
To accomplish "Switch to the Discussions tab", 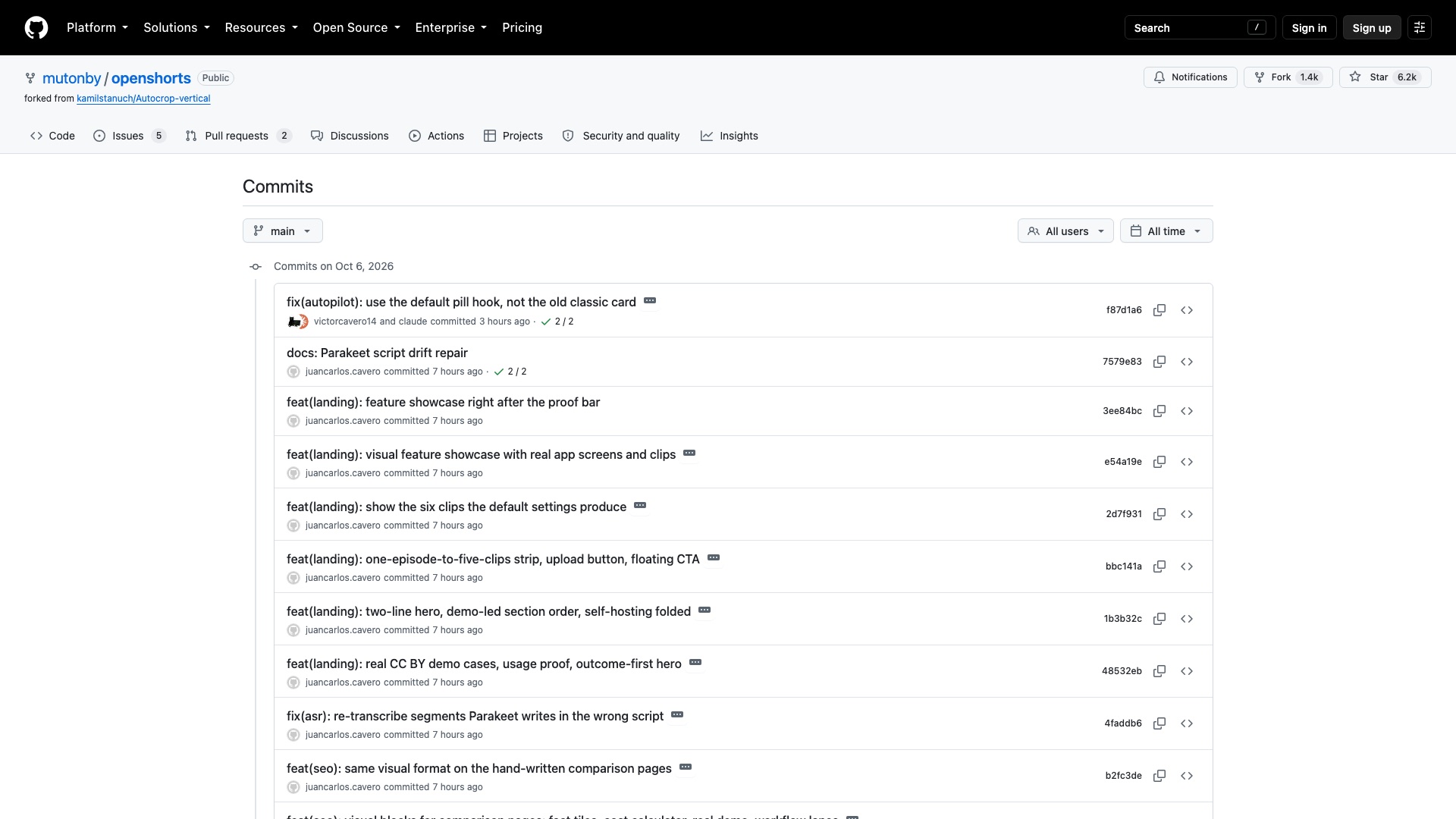I will pyautogui.click(x=350, y=136).
